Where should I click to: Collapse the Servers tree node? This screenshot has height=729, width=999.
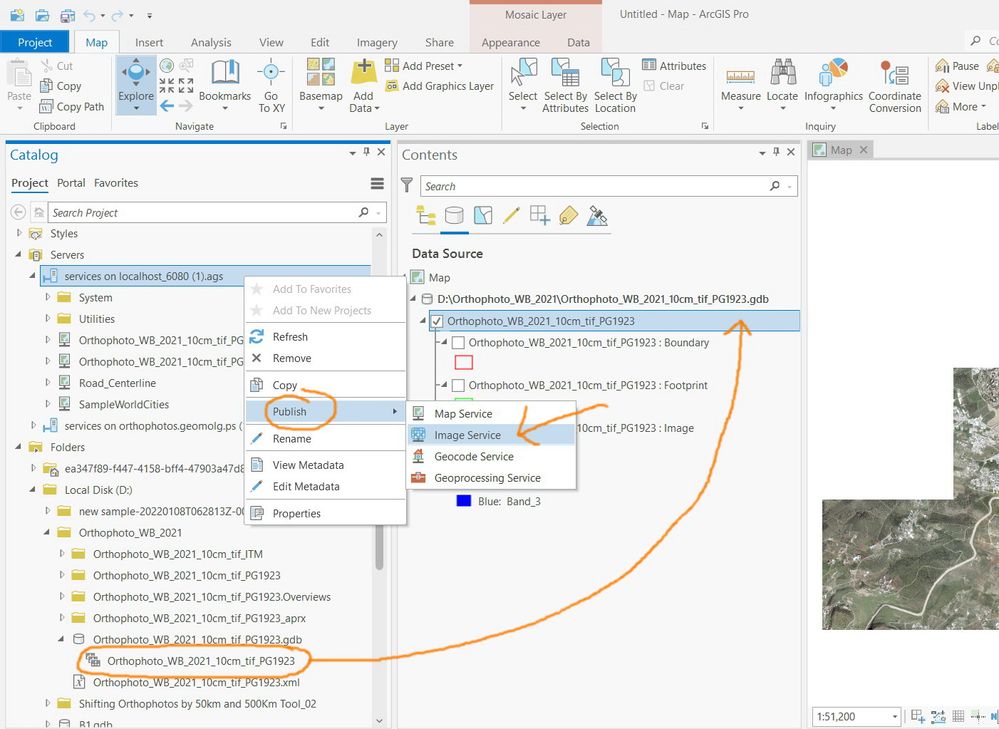coord(18,254)
